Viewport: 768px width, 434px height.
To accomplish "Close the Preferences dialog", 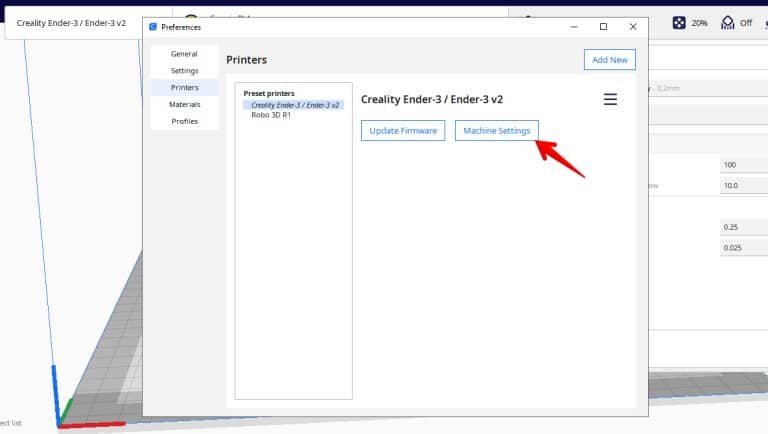I will (633, 26).
